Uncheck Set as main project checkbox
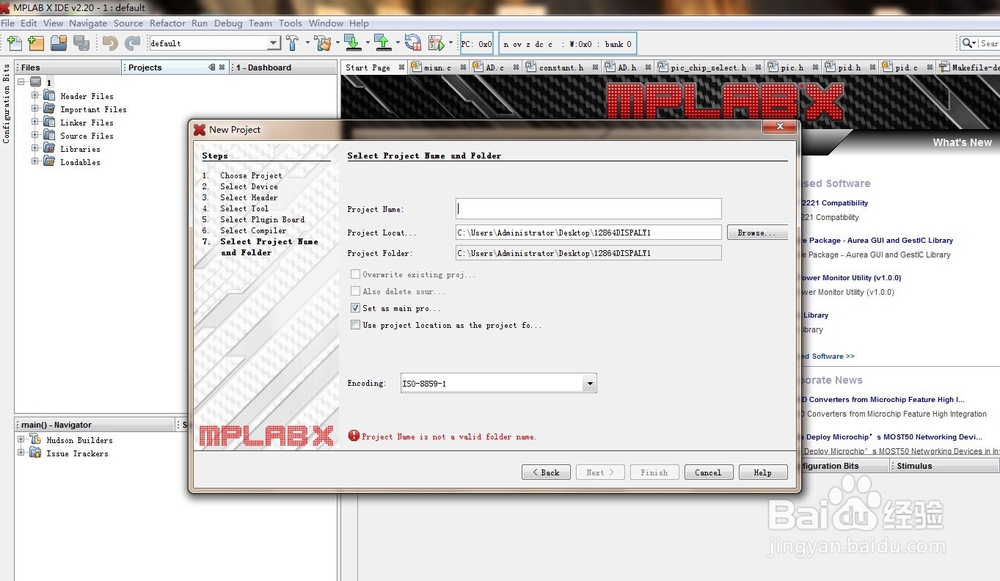Screen dimensions: 1000x581 [x=355, y=308]
